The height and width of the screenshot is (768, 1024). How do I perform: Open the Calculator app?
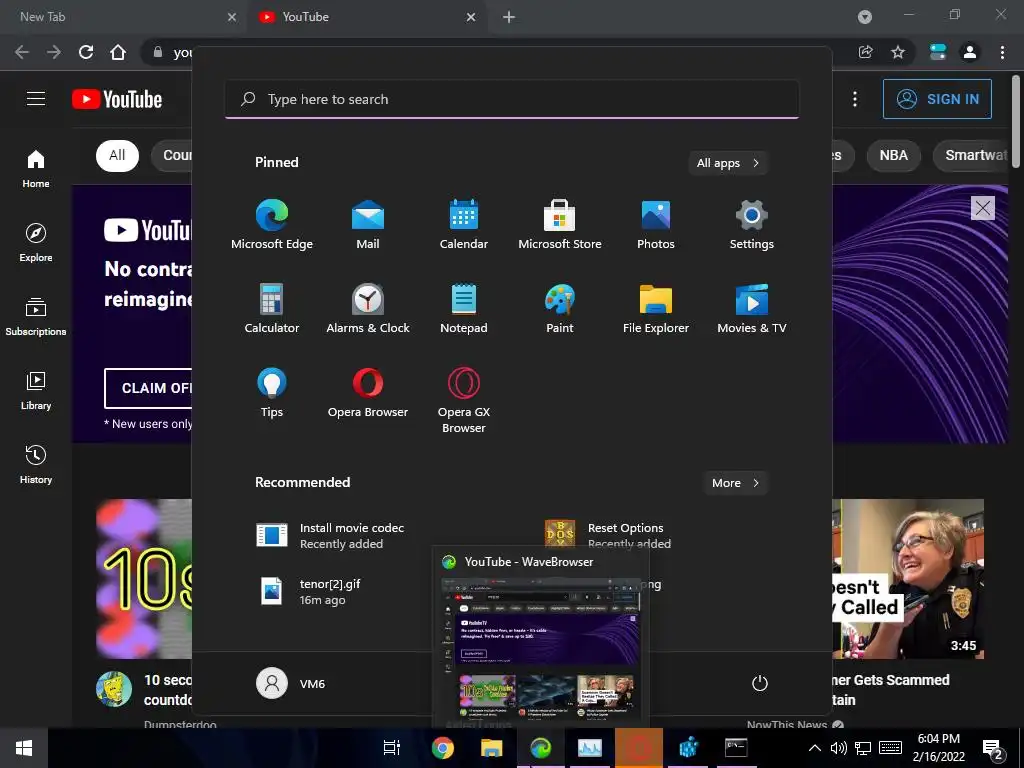tap(272, 308)
